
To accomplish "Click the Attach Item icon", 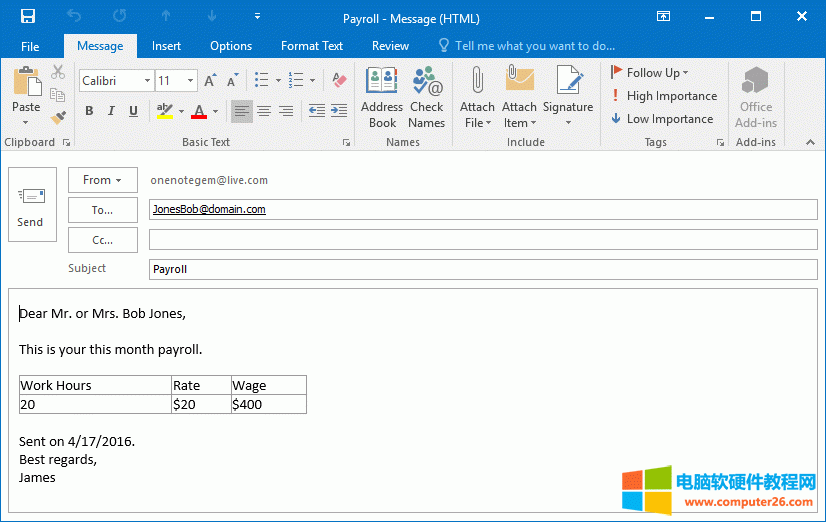I will click(519, 98).
